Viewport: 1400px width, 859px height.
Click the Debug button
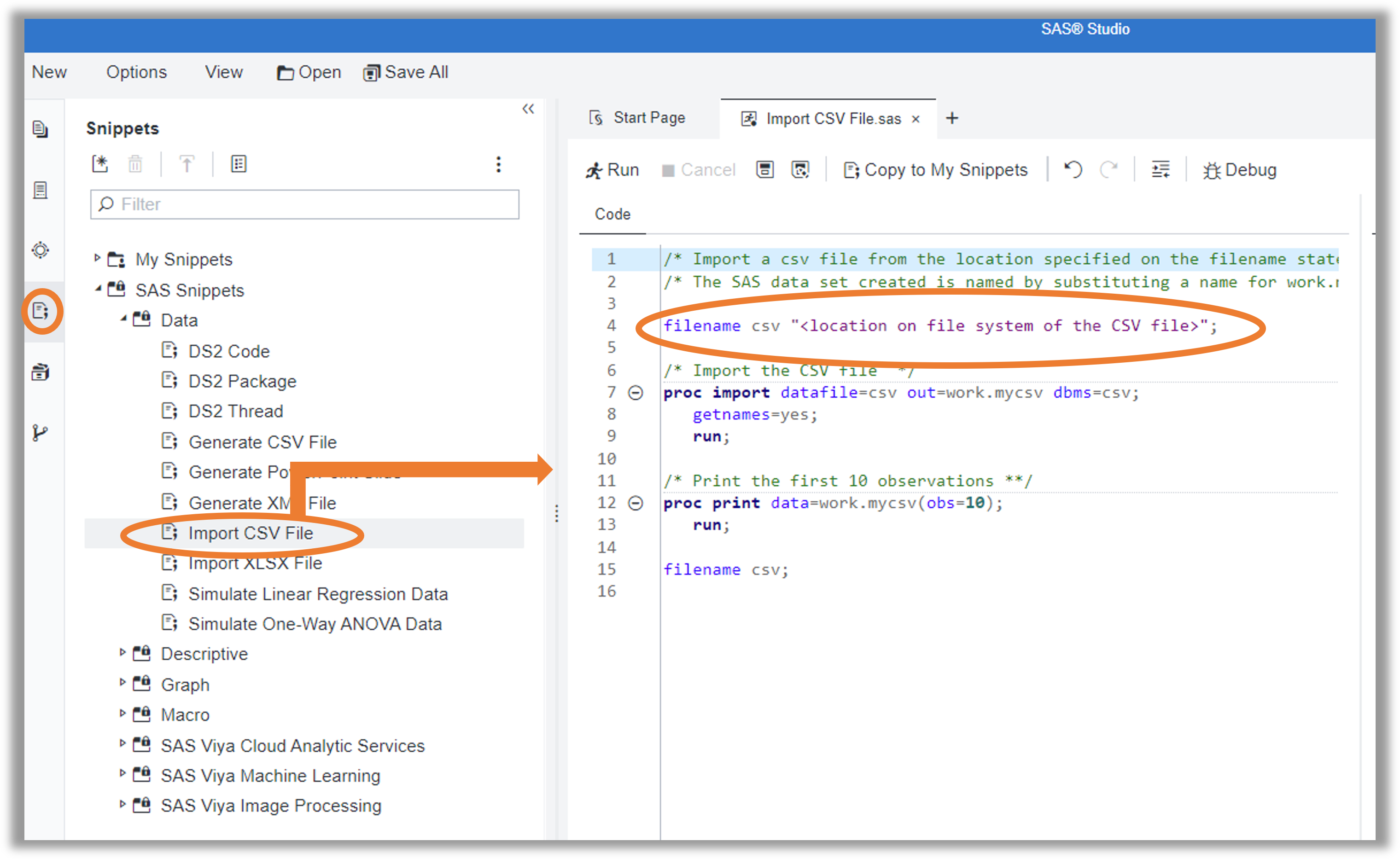coord(1239,170)
